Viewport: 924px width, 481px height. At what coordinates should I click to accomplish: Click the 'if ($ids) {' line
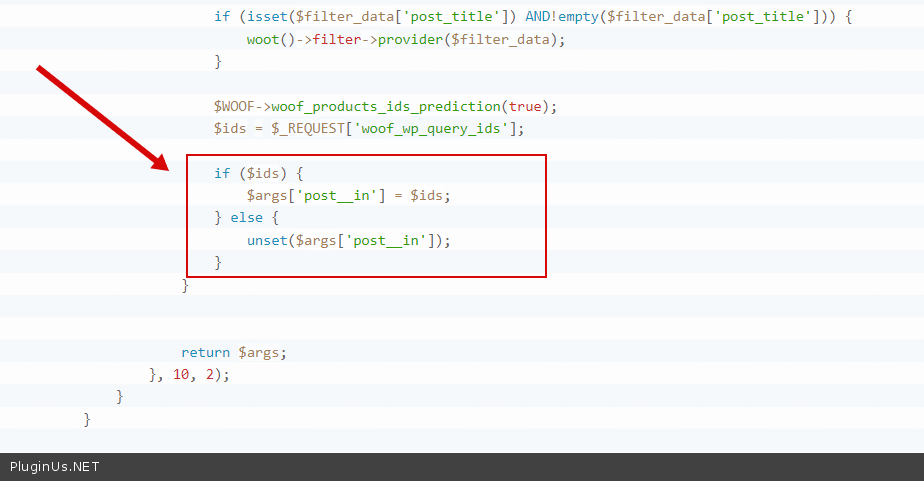(x=258, y=174)
